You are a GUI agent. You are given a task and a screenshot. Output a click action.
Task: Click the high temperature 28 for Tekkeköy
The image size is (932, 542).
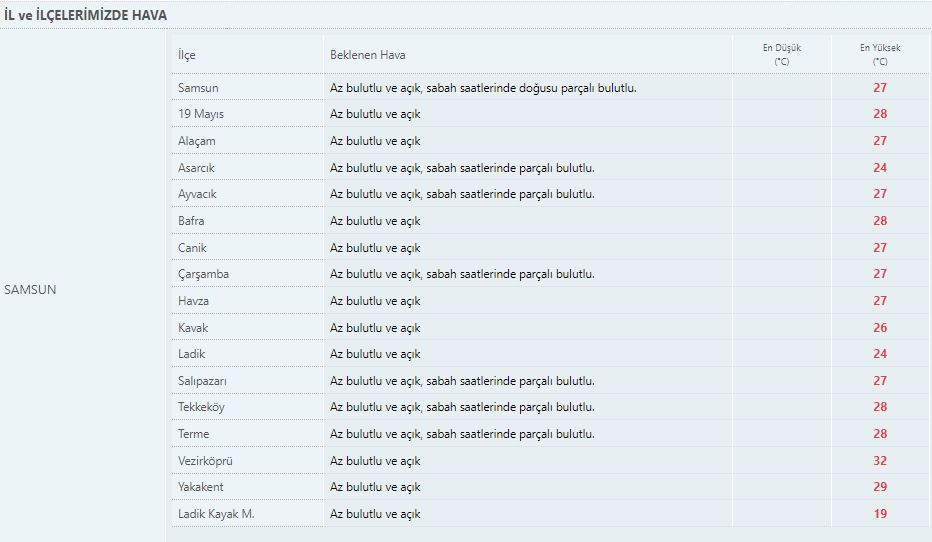[880, 406]
